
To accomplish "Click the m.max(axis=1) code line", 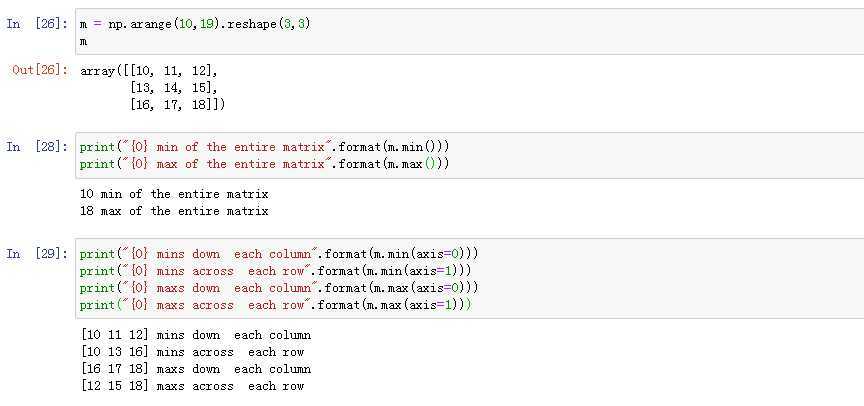I will click(x=276, y=305).
